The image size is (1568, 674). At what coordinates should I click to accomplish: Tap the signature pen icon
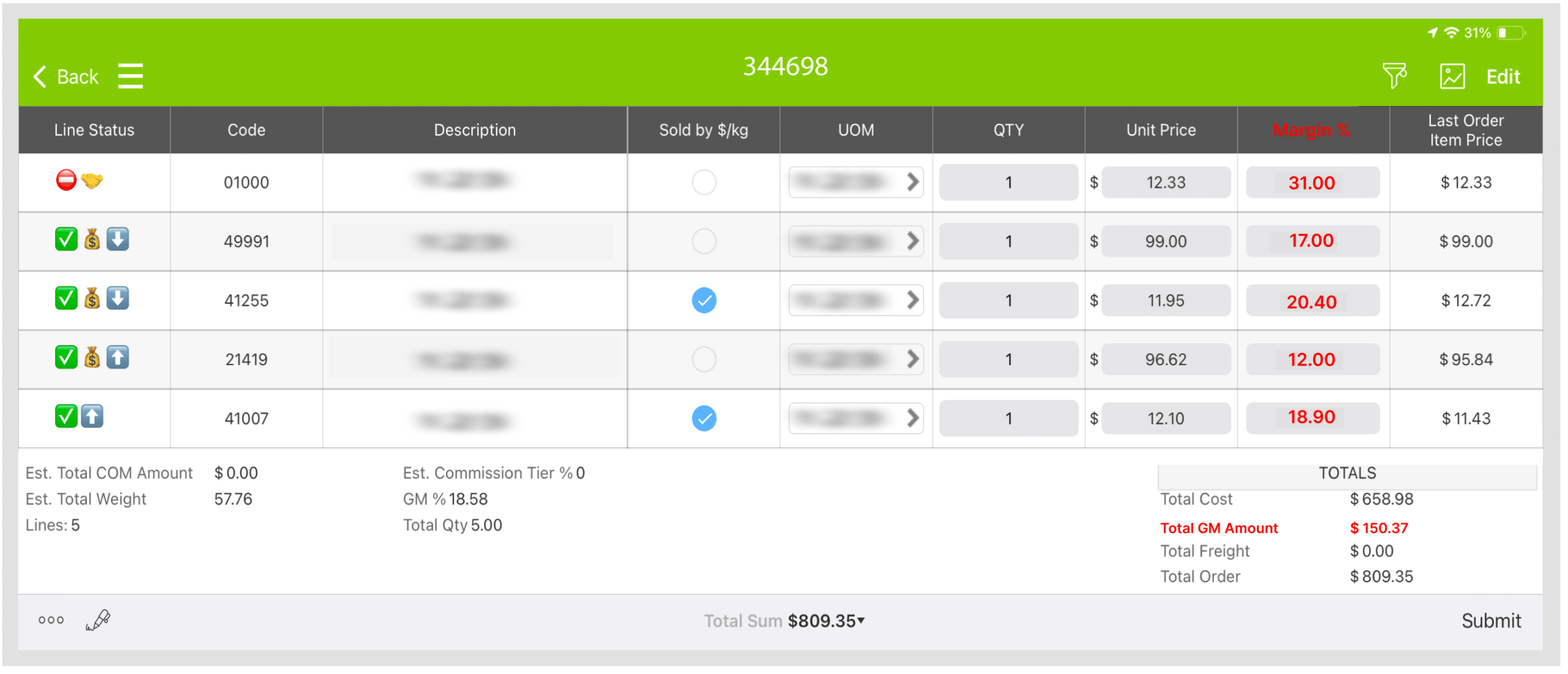coord(98,620)
